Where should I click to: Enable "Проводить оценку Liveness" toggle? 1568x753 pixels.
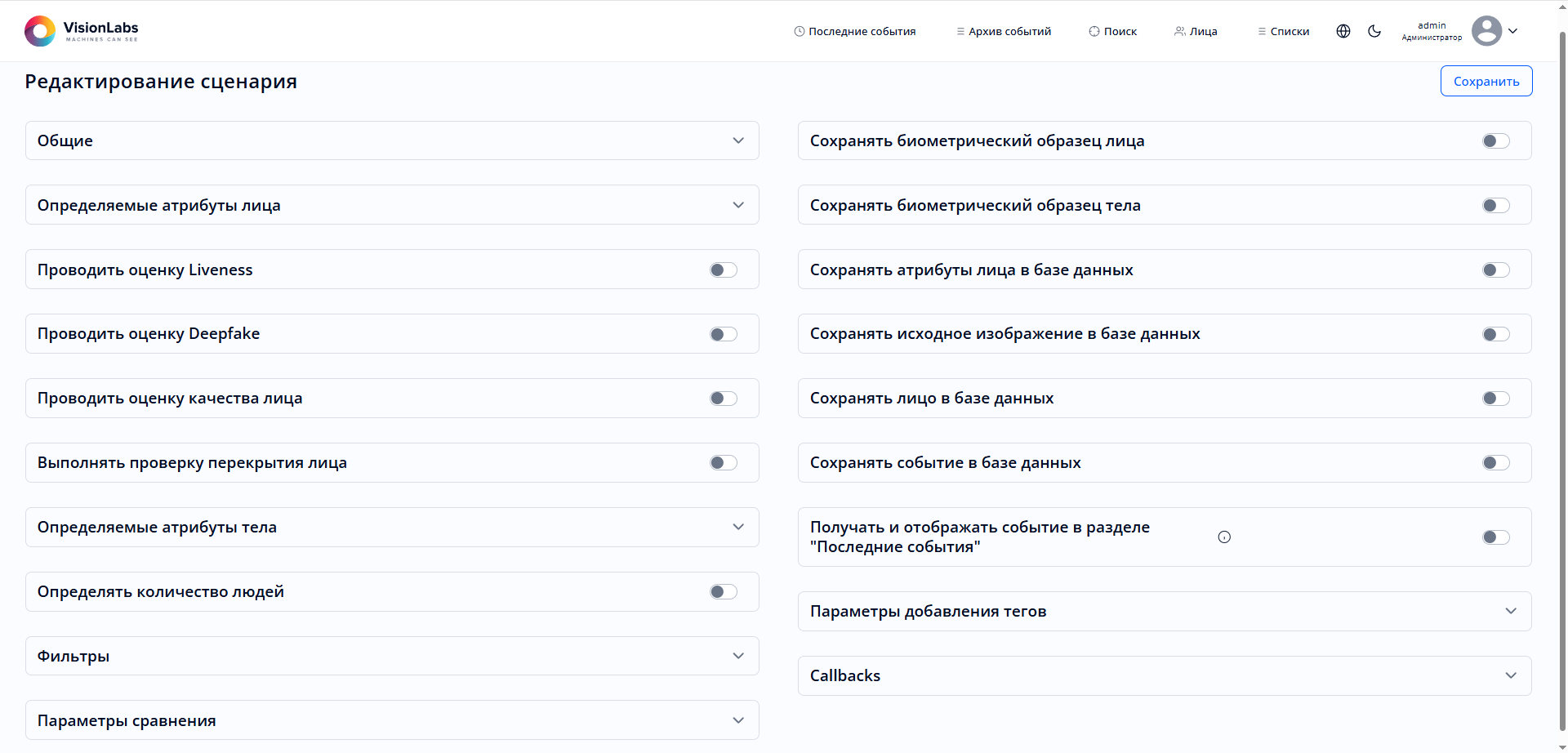tap(723, 270)
